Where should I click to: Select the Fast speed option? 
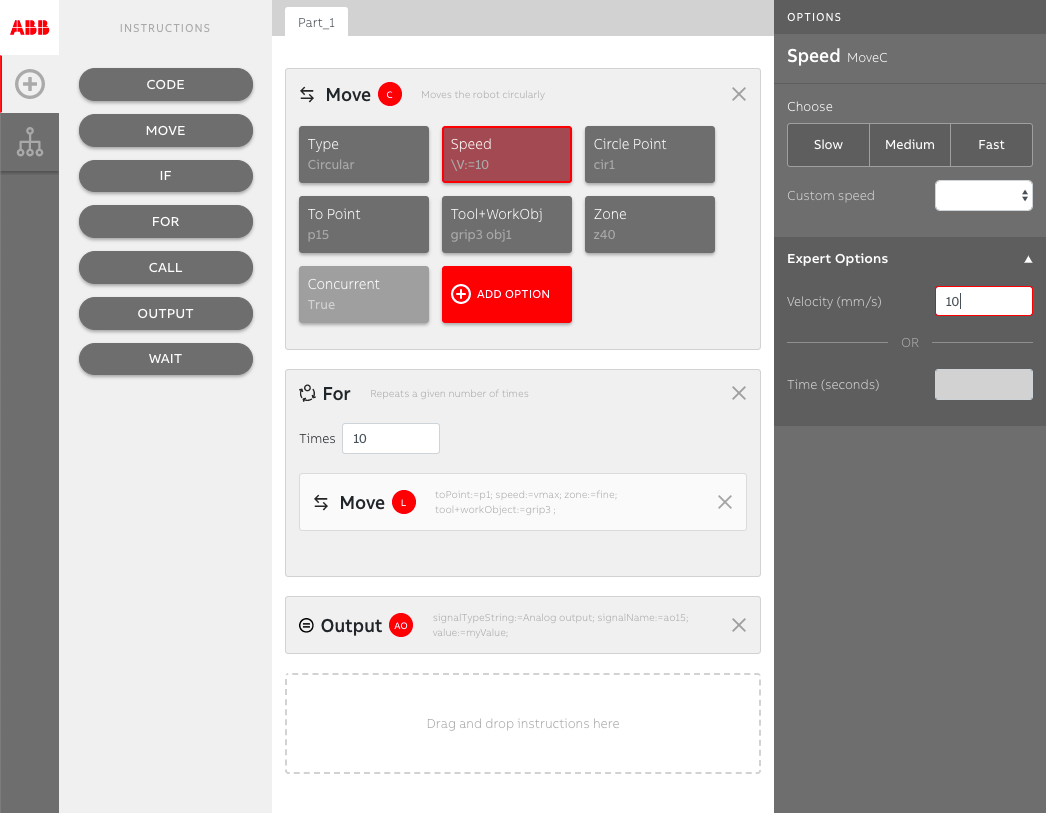click(991, 144)
